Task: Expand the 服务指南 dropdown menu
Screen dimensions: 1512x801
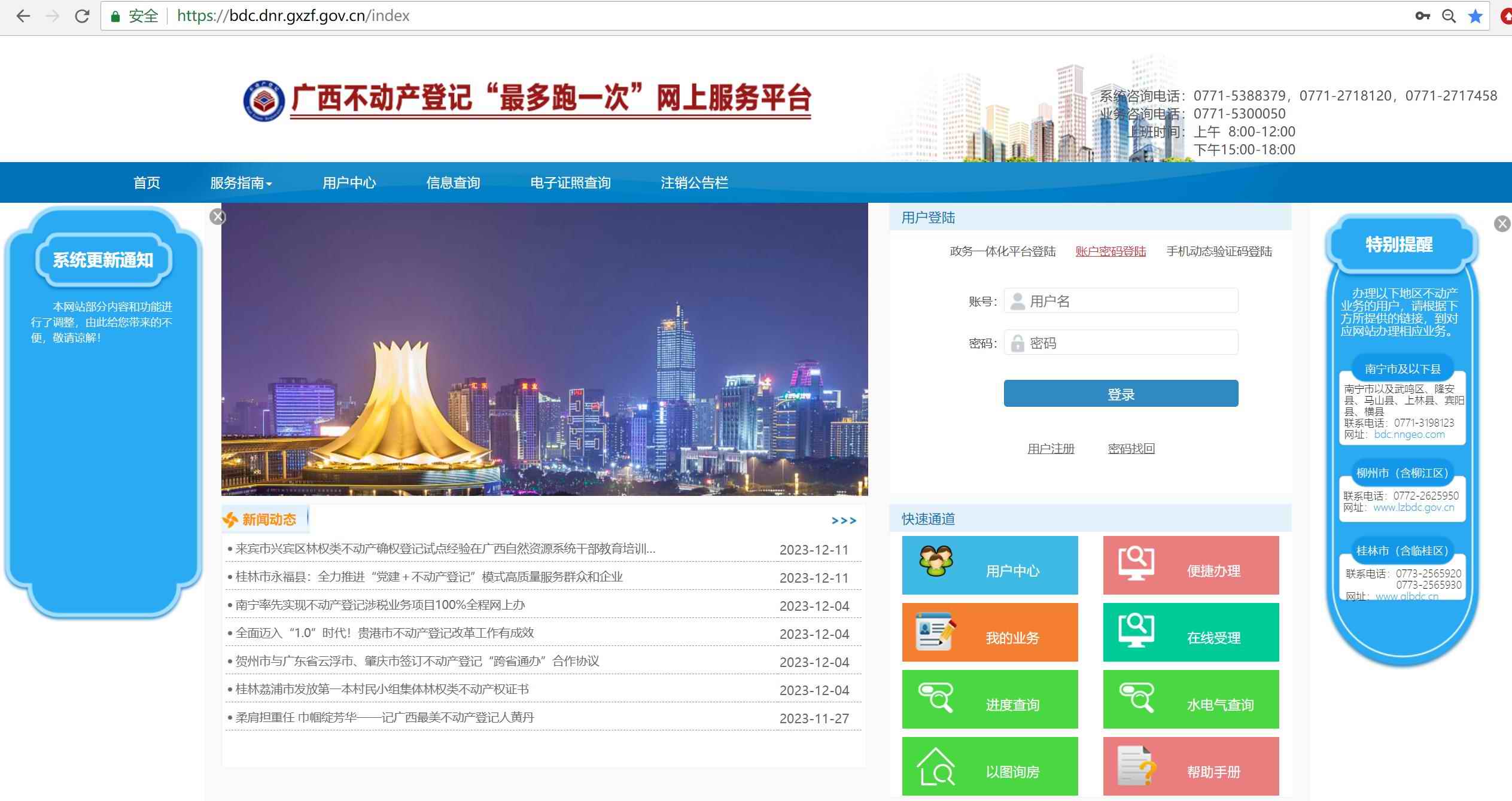Action: pyautogui.click(x=241, y=183)
